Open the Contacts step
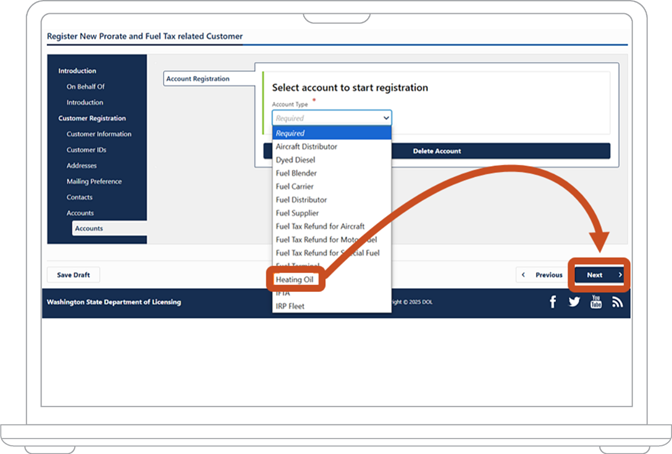 click(x=79, y=197)
